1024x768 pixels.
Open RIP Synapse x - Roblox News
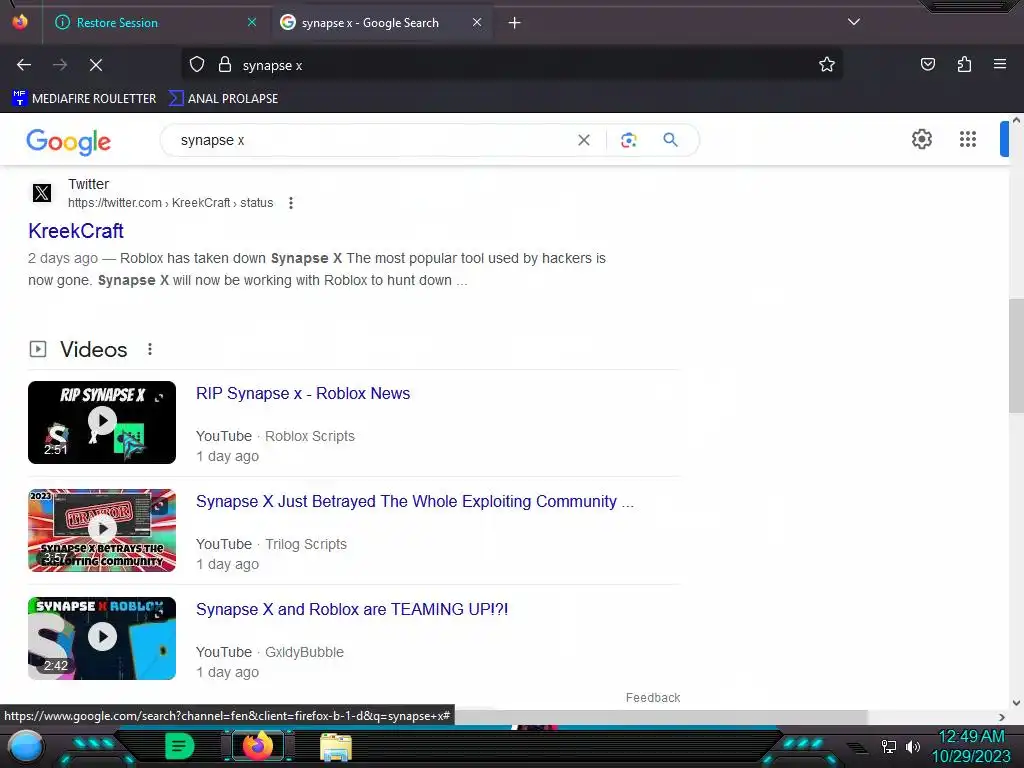(303, 394)
